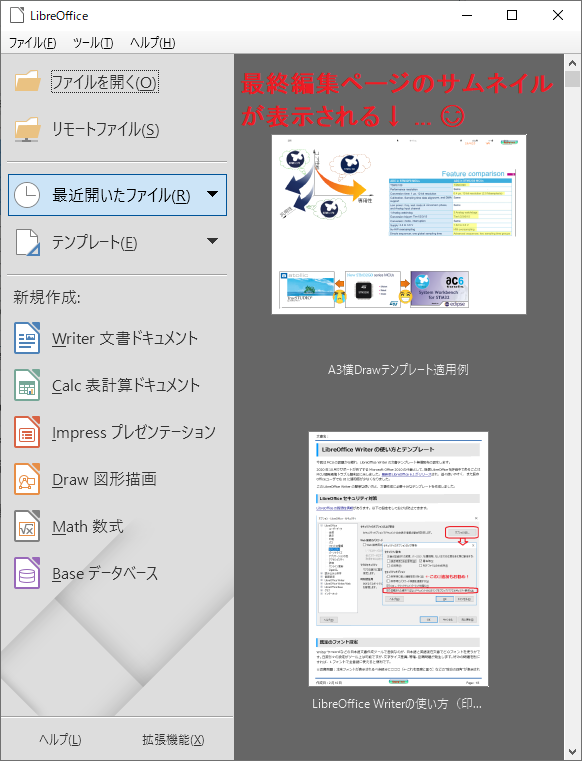Click the Impress presentation icon
This screenshot has height=761, width=582.
point(27,432)
